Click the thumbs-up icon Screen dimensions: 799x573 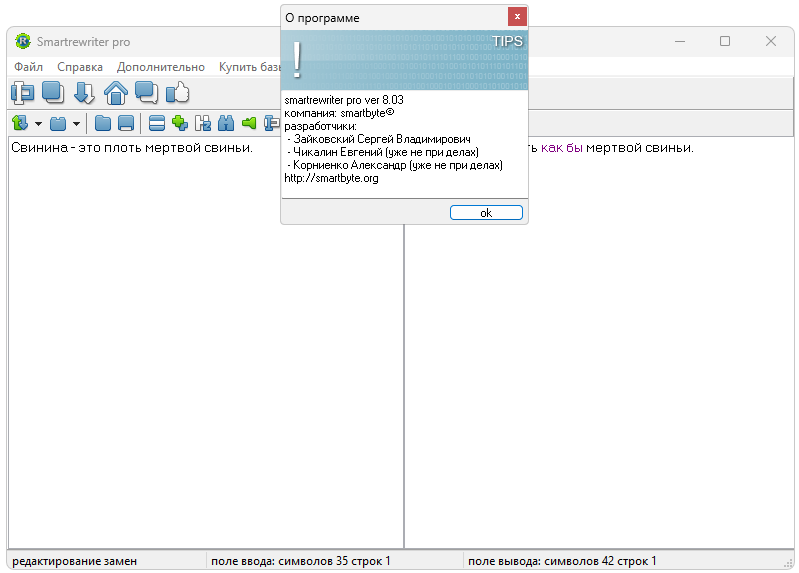(x=178, y=93)
